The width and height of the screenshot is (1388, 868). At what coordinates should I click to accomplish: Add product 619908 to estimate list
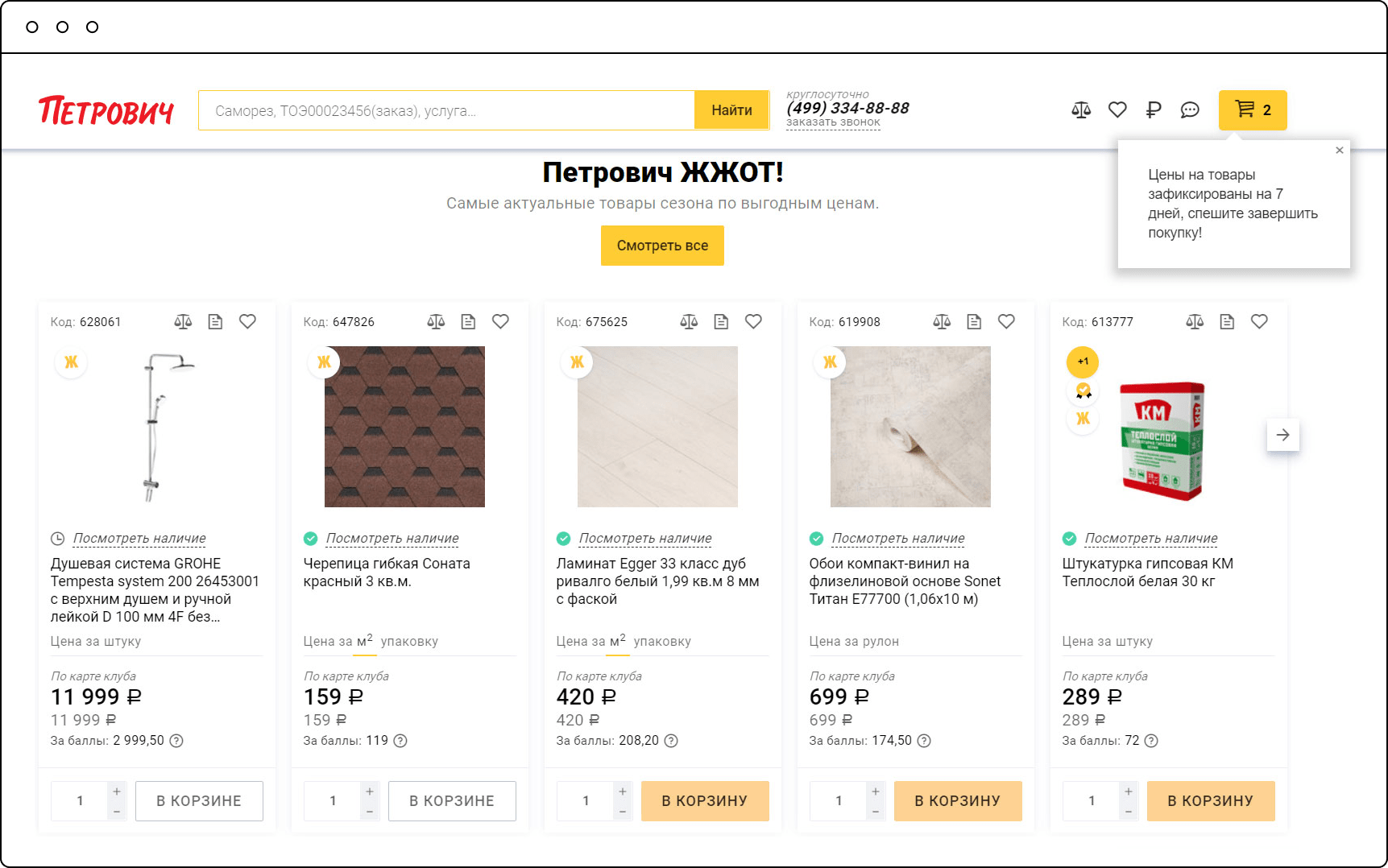[974, 322]
